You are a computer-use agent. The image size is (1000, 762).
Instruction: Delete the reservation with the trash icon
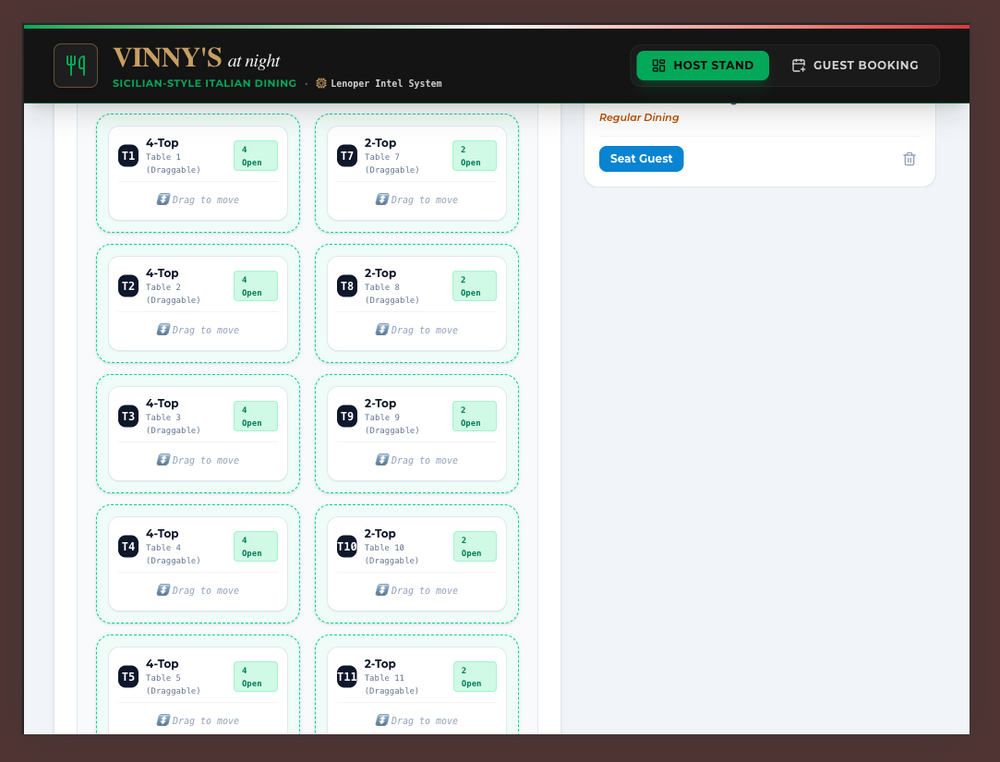(x=909, y=159)
